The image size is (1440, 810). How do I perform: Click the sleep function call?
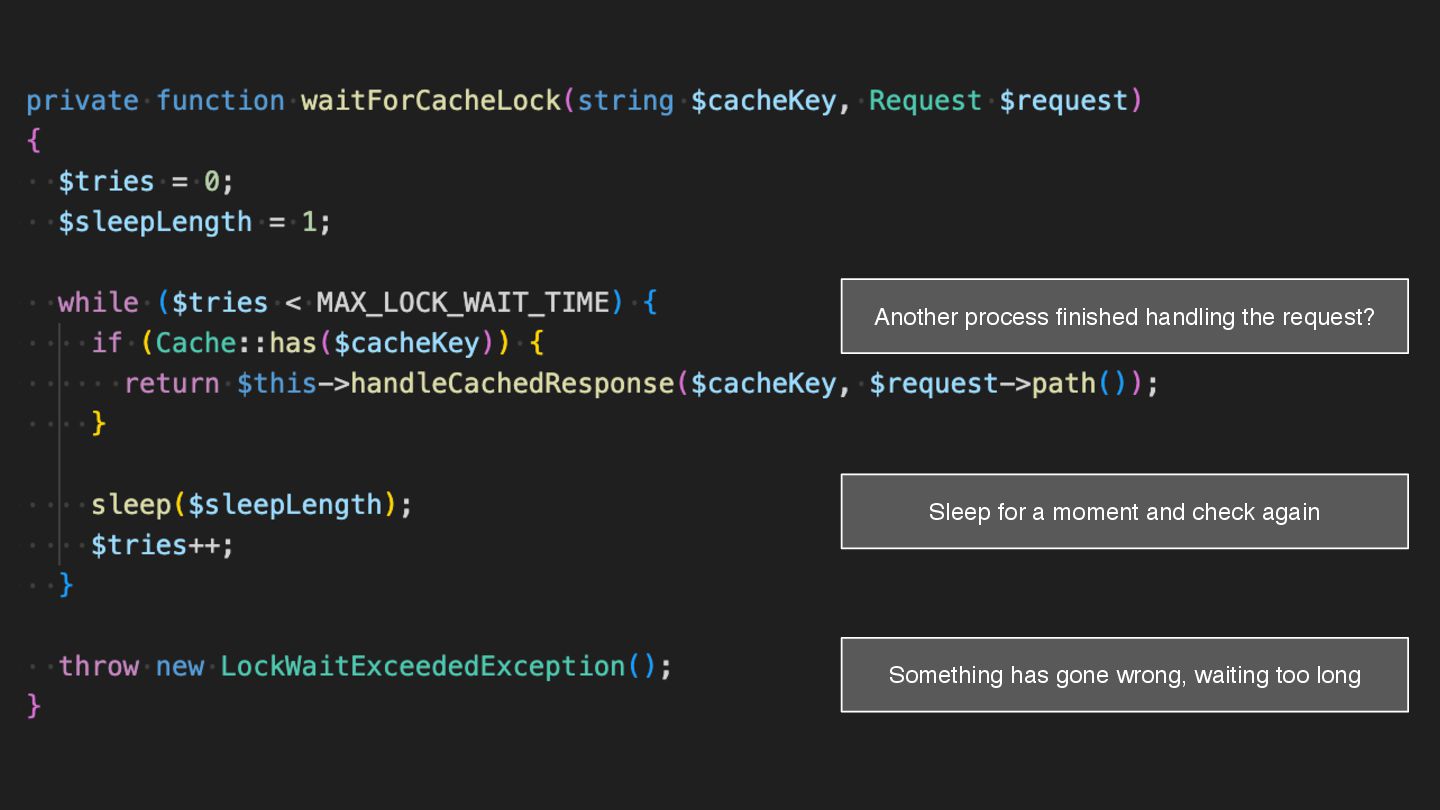pos(131,505)
